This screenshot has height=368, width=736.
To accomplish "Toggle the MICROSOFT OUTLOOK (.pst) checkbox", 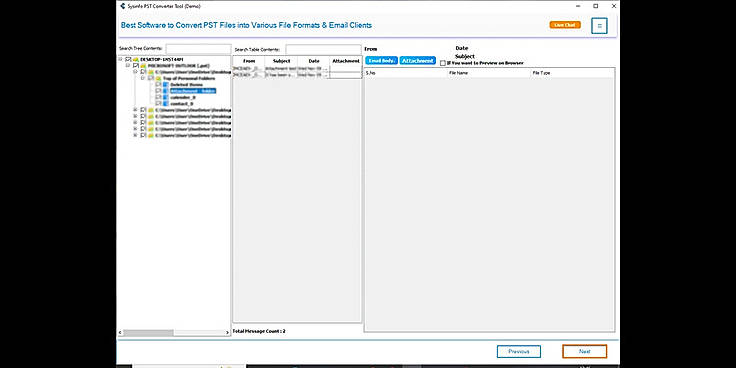I will point(136,66).
